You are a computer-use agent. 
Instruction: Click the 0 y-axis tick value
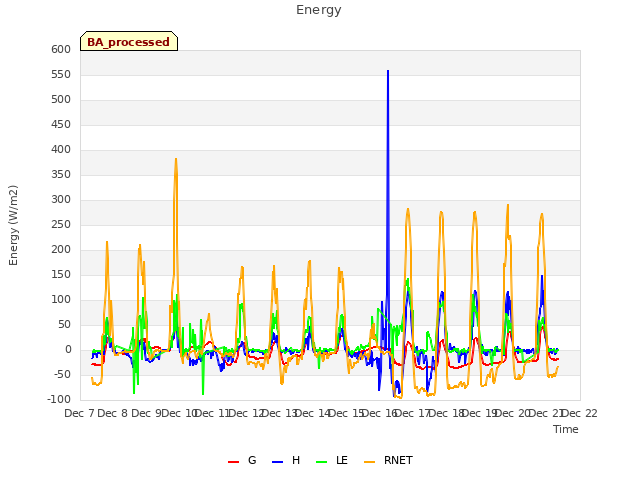pyautogui.click(x=68, y=350)
